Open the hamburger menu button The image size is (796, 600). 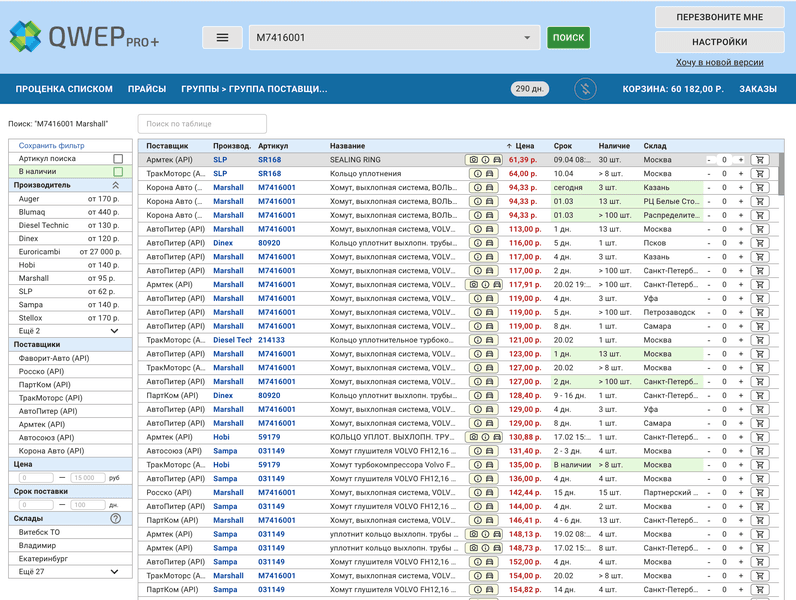(x=222, y=38)
